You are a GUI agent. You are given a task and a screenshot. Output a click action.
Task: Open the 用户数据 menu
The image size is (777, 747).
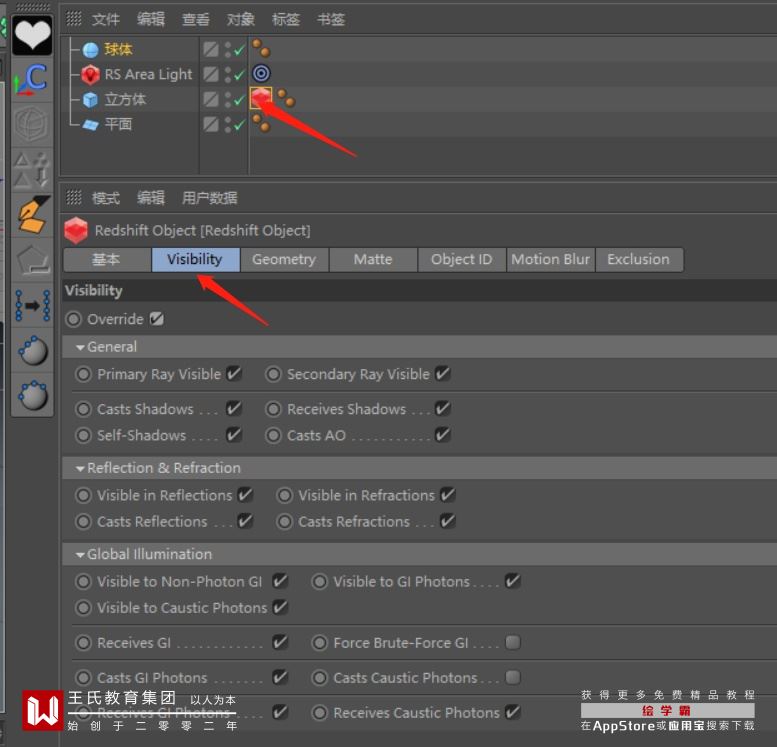(x=210, y=198)
